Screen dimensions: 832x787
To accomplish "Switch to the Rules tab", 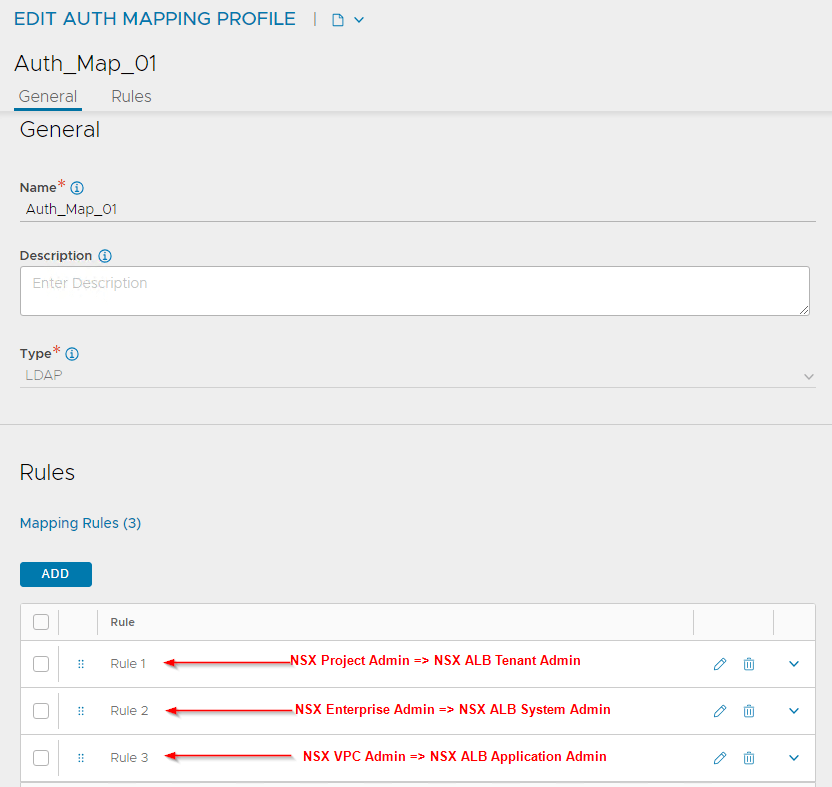I will [131, 97].
